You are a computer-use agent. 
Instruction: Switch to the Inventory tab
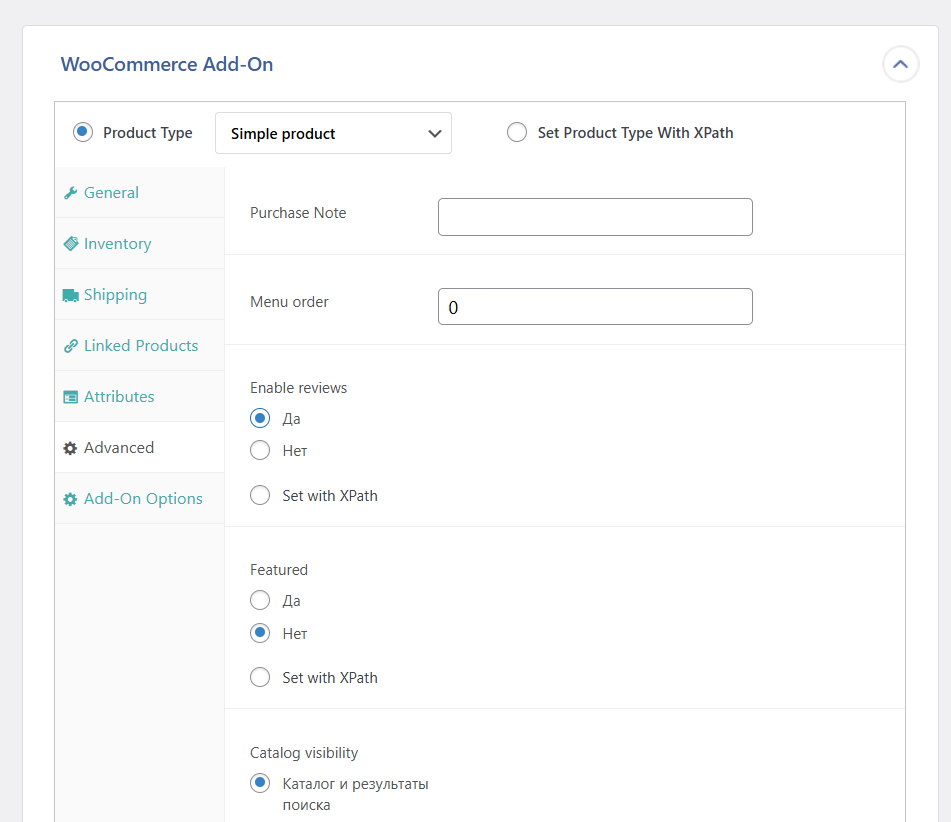(x=117, y=244)
